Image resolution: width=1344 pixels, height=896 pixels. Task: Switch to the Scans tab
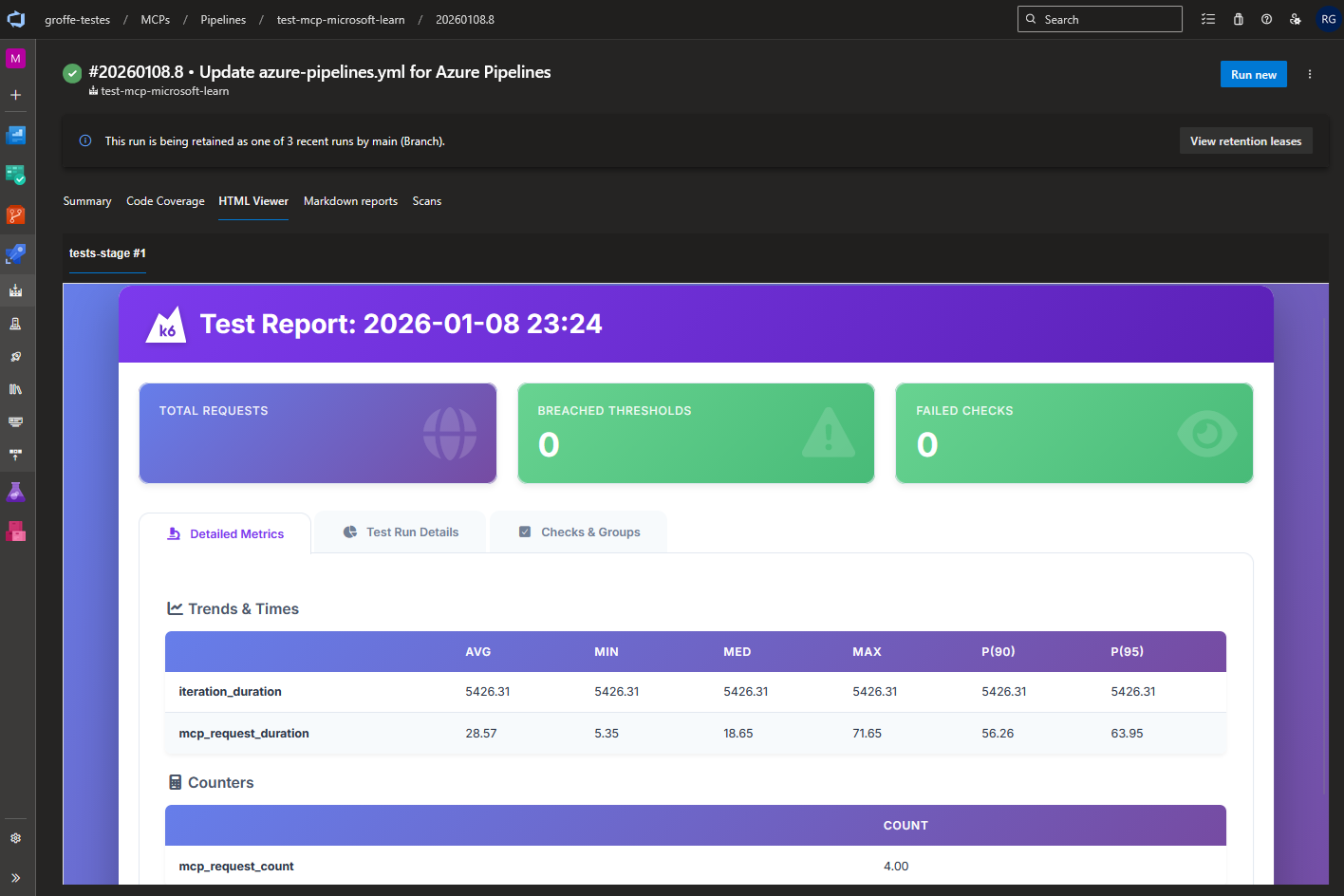[427, 201]
